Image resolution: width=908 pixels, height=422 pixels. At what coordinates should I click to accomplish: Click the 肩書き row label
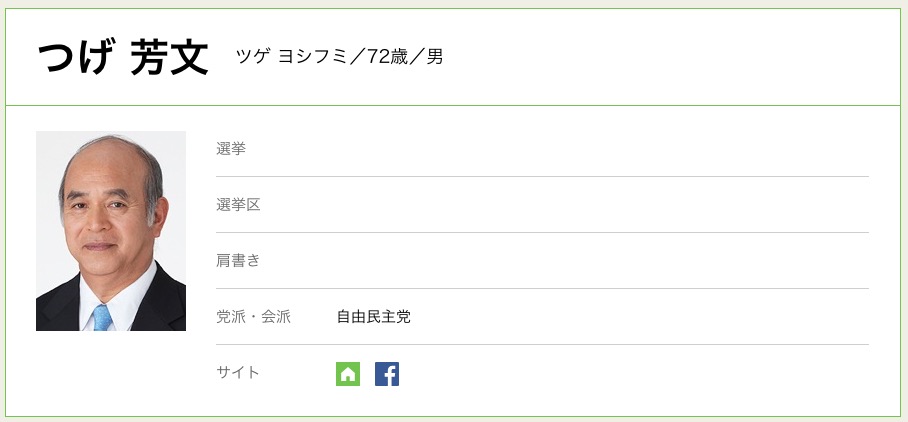tap(238, 261)
